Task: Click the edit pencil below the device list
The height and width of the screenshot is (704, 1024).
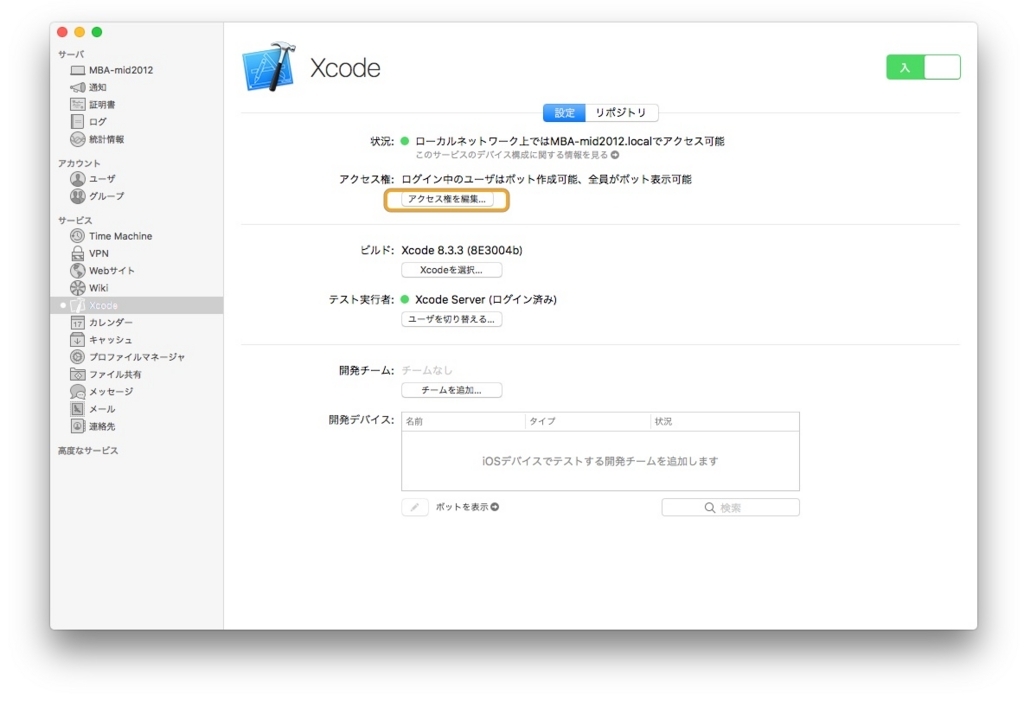Action: 414,507
